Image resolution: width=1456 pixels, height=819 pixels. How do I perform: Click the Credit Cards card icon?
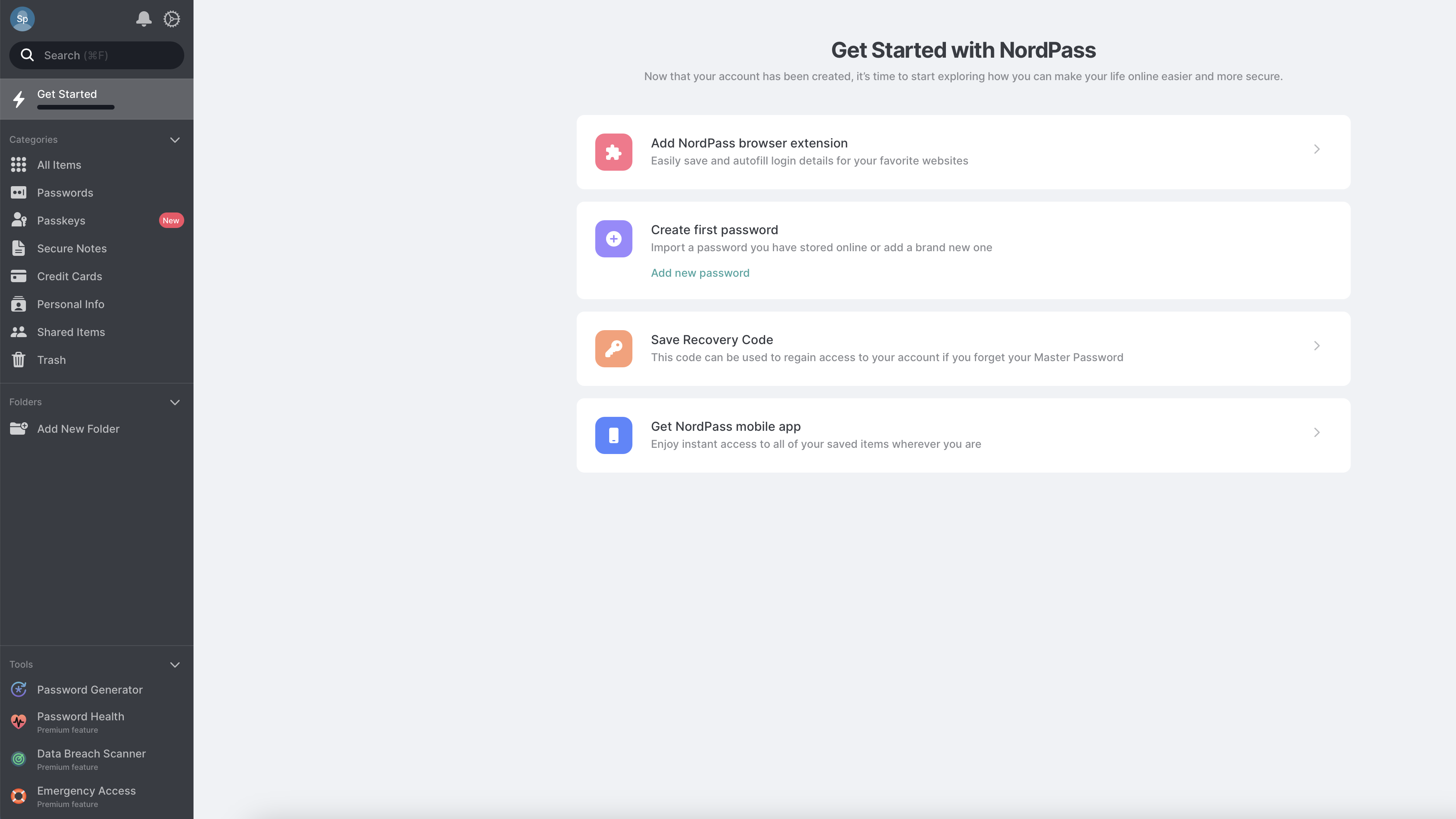click(19, 276)
